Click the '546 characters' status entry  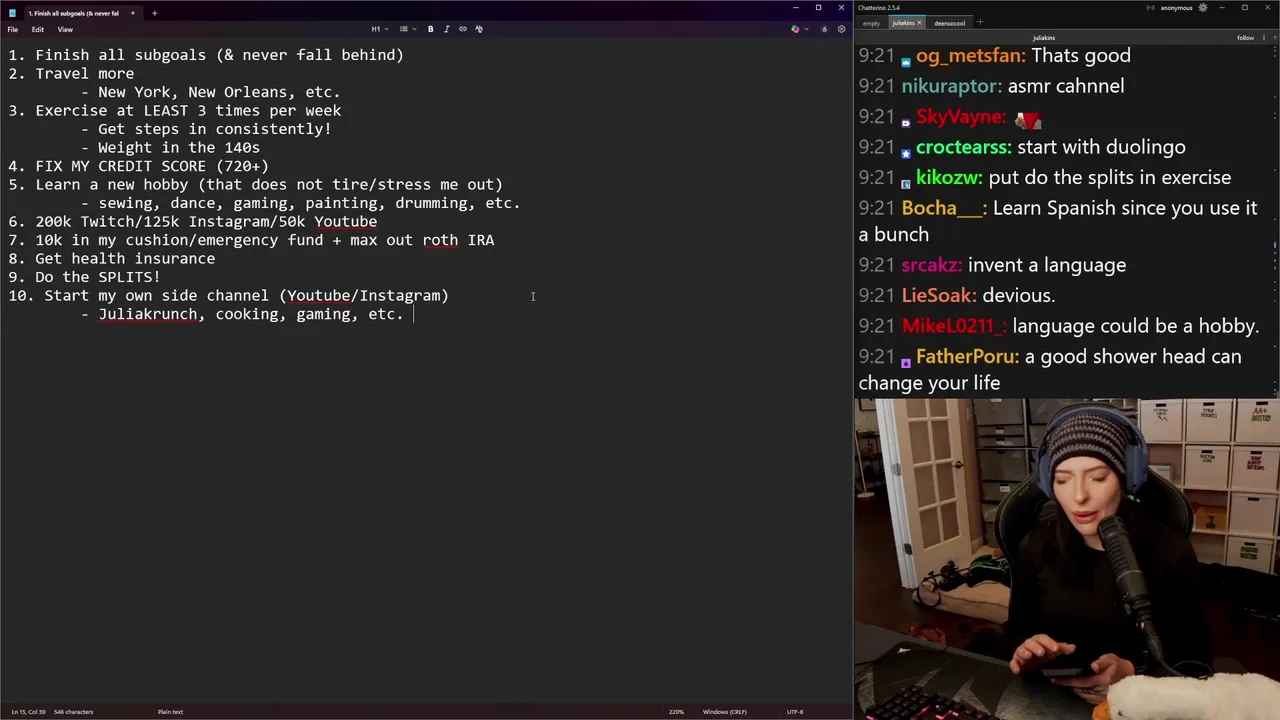click(73, 712)
